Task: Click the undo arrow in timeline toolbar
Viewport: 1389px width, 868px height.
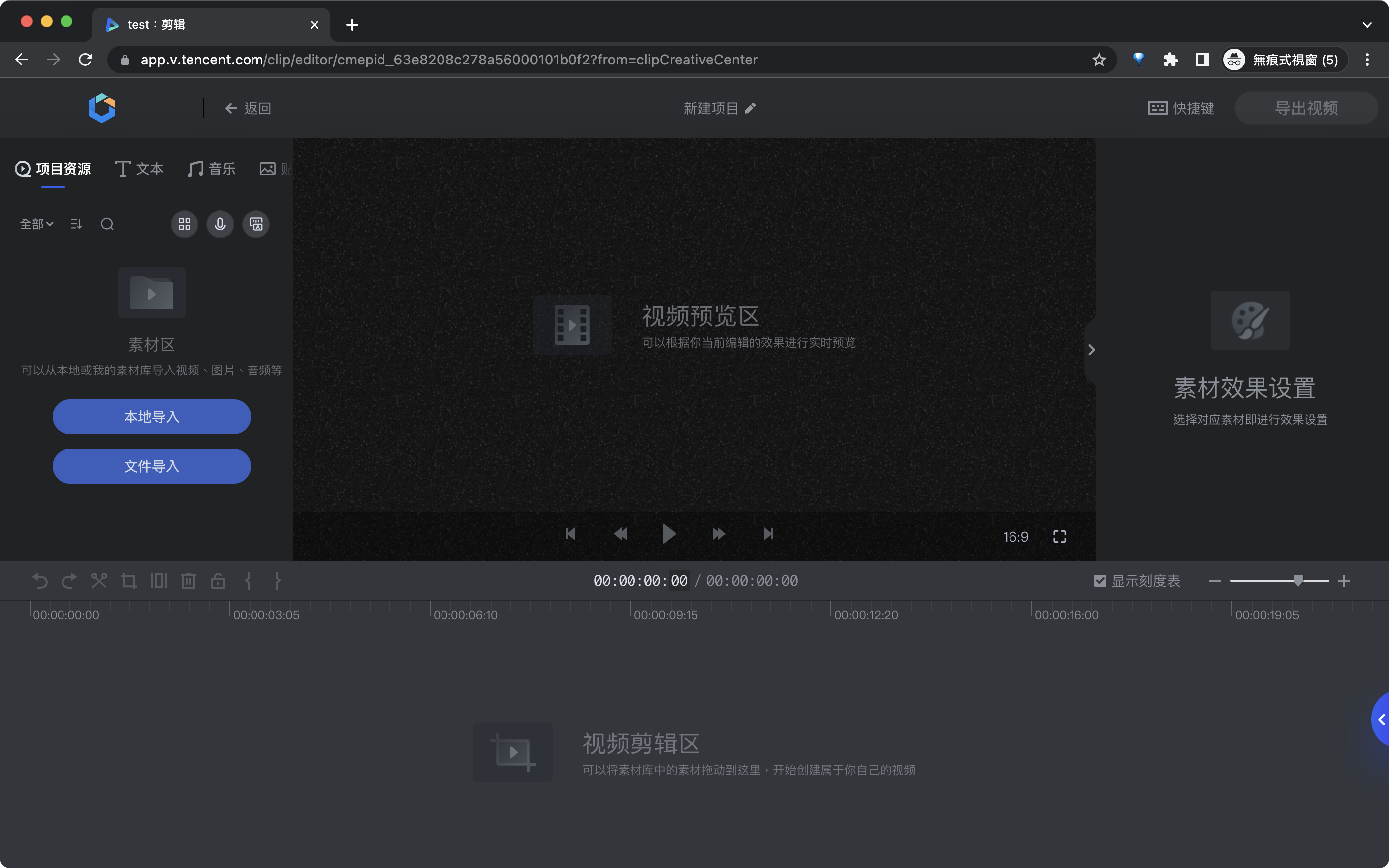Action: 40,581
